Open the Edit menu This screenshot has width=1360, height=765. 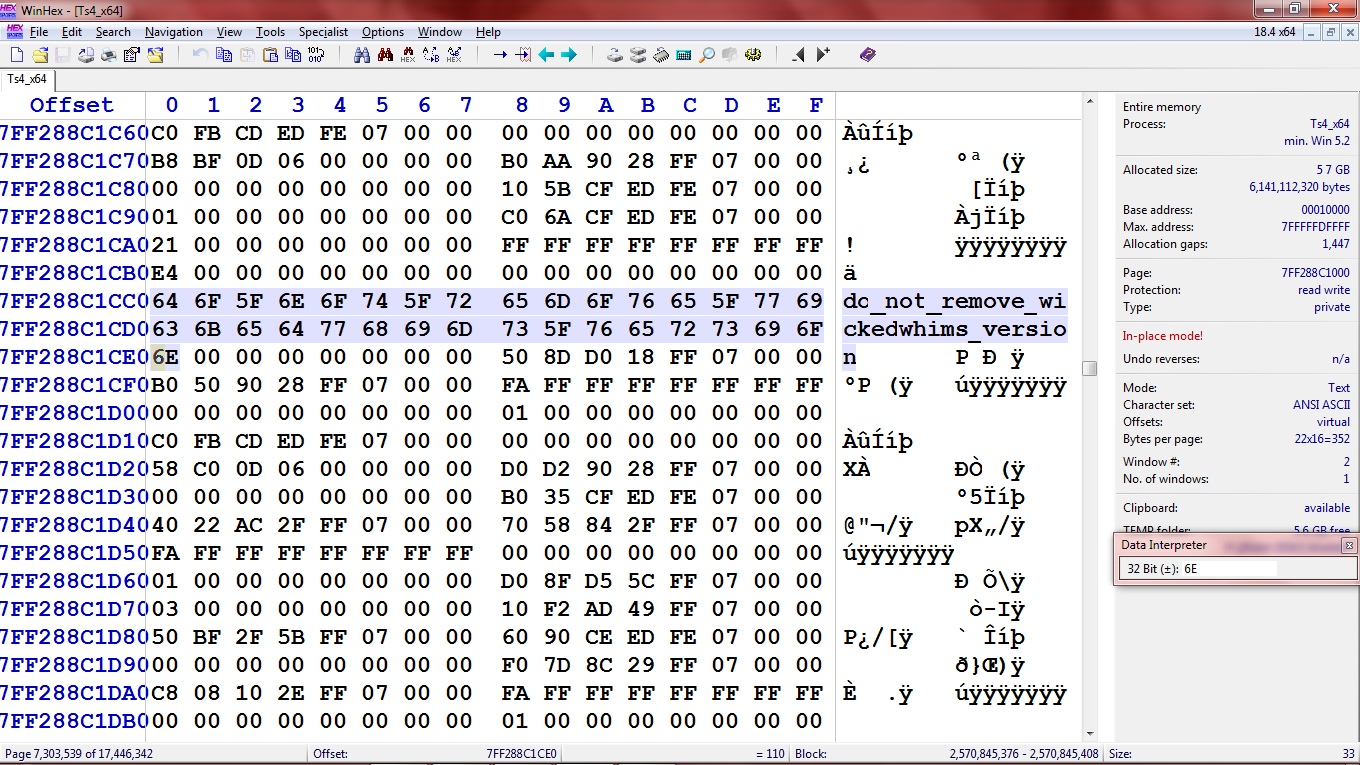pos(72,32)
